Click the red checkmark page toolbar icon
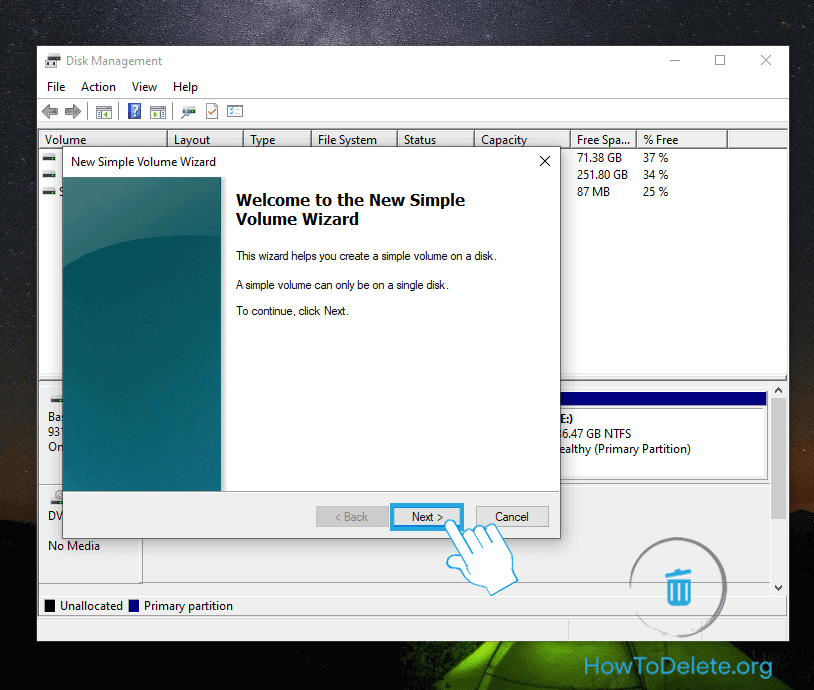This screenshot has width=814, height=690. 212,111
